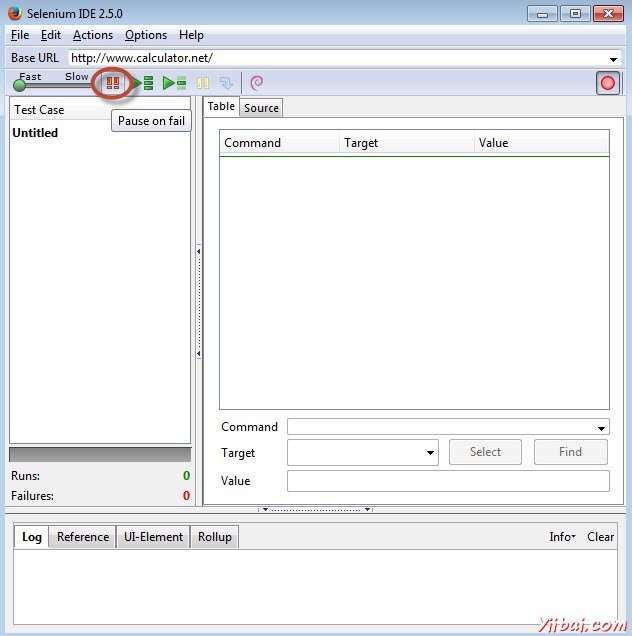Toggle the red Record button
The width and height of the screenshot is (632, 636).
607,83
